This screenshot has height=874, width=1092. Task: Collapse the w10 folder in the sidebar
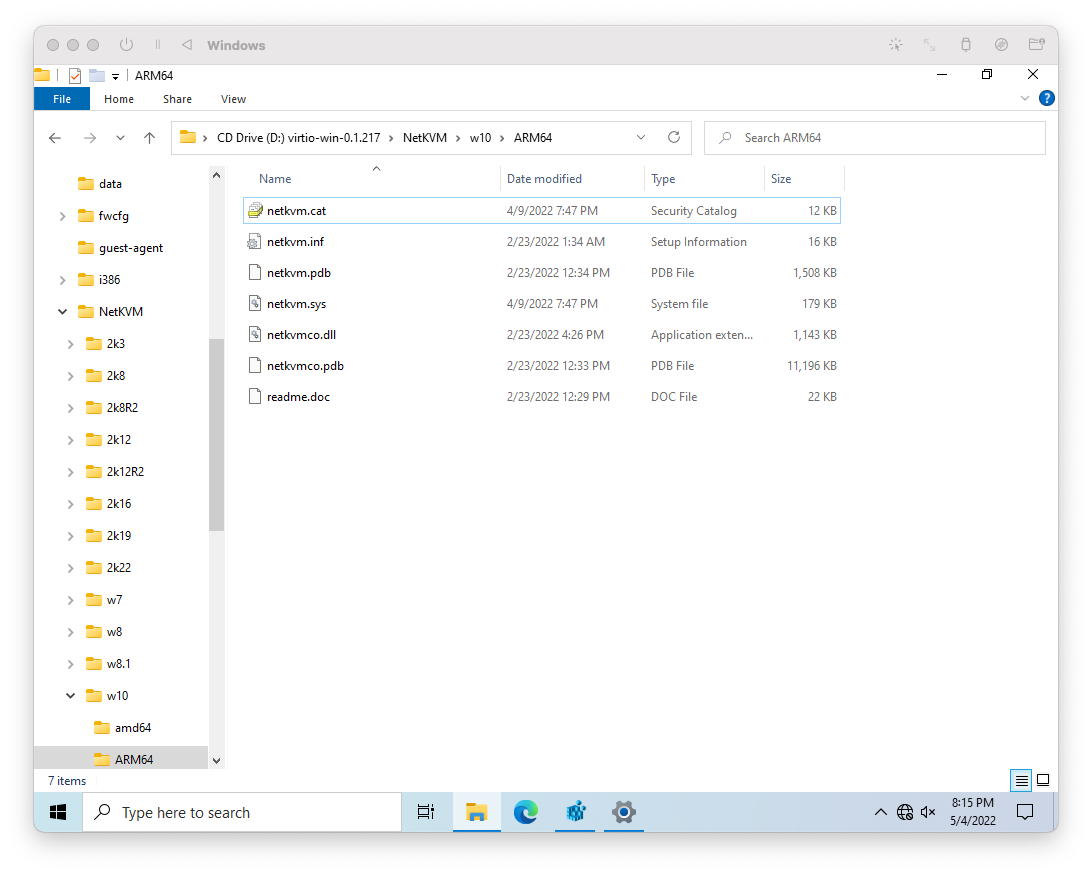click(69, 695)
